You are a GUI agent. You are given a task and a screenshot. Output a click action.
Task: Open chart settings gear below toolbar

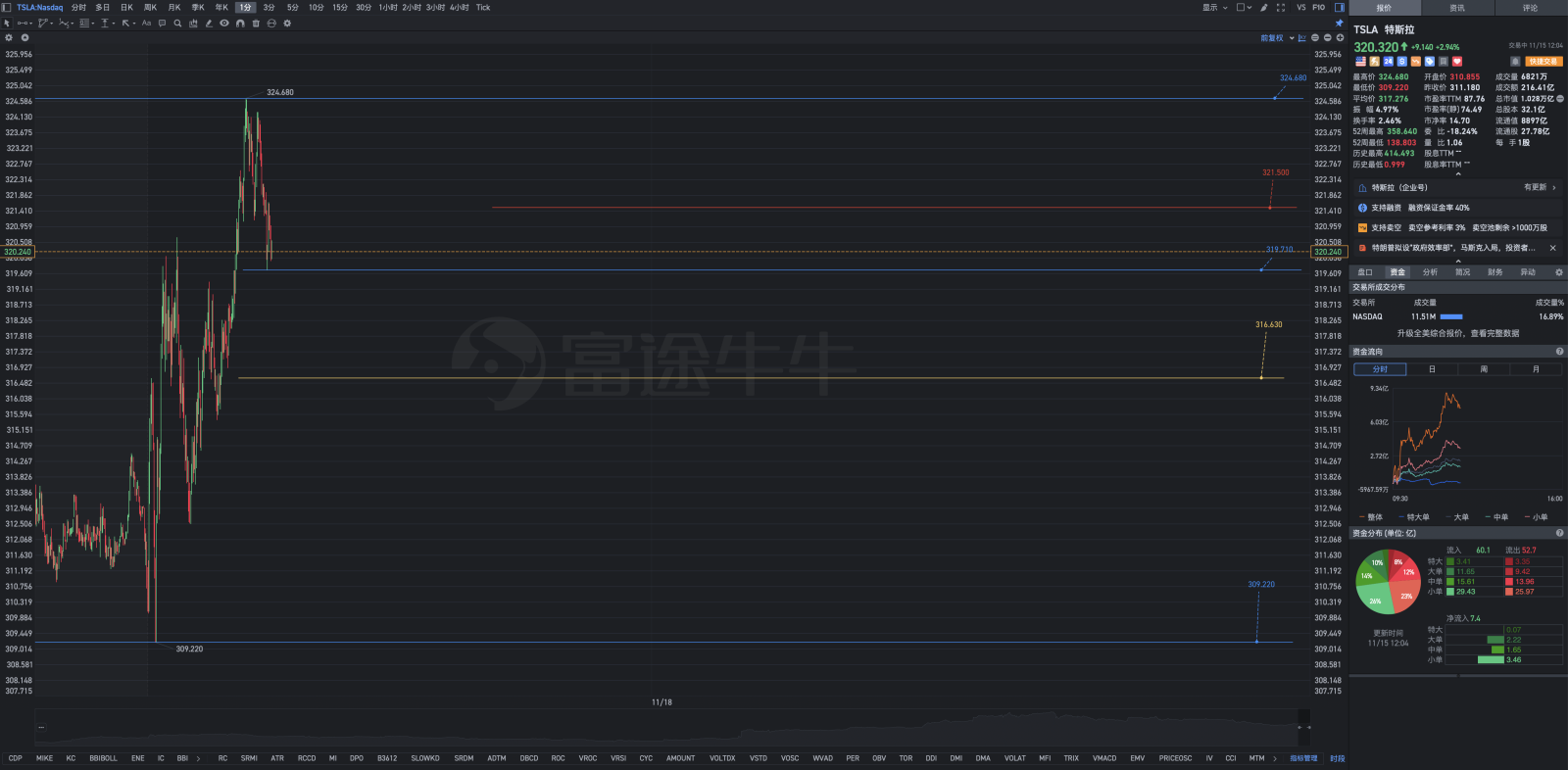pyautogui.click(x=9, y=37)
